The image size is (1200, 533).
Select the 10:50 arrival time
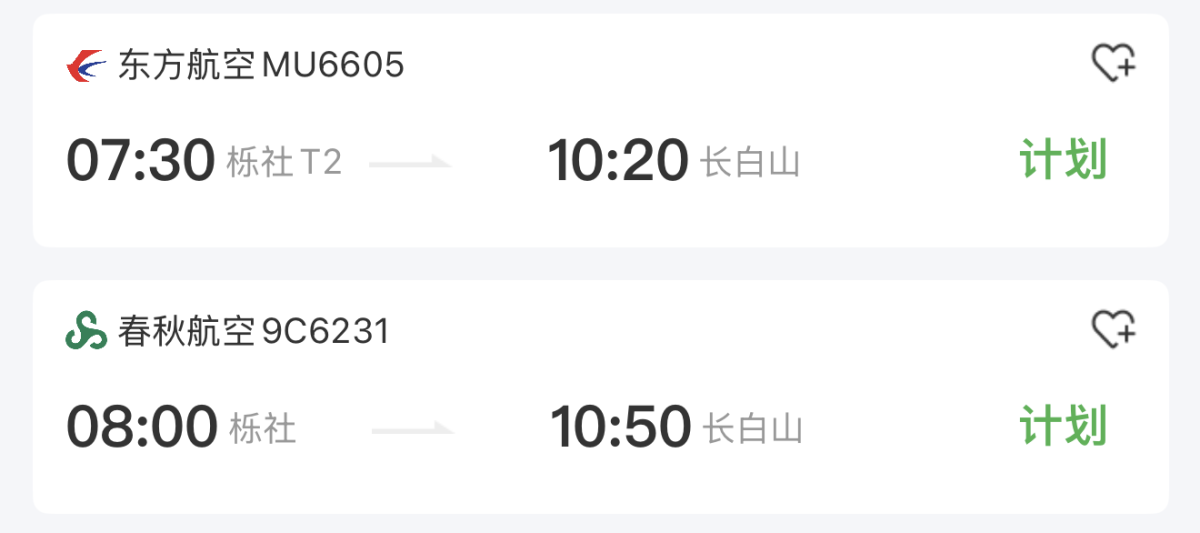pos(620,427)
